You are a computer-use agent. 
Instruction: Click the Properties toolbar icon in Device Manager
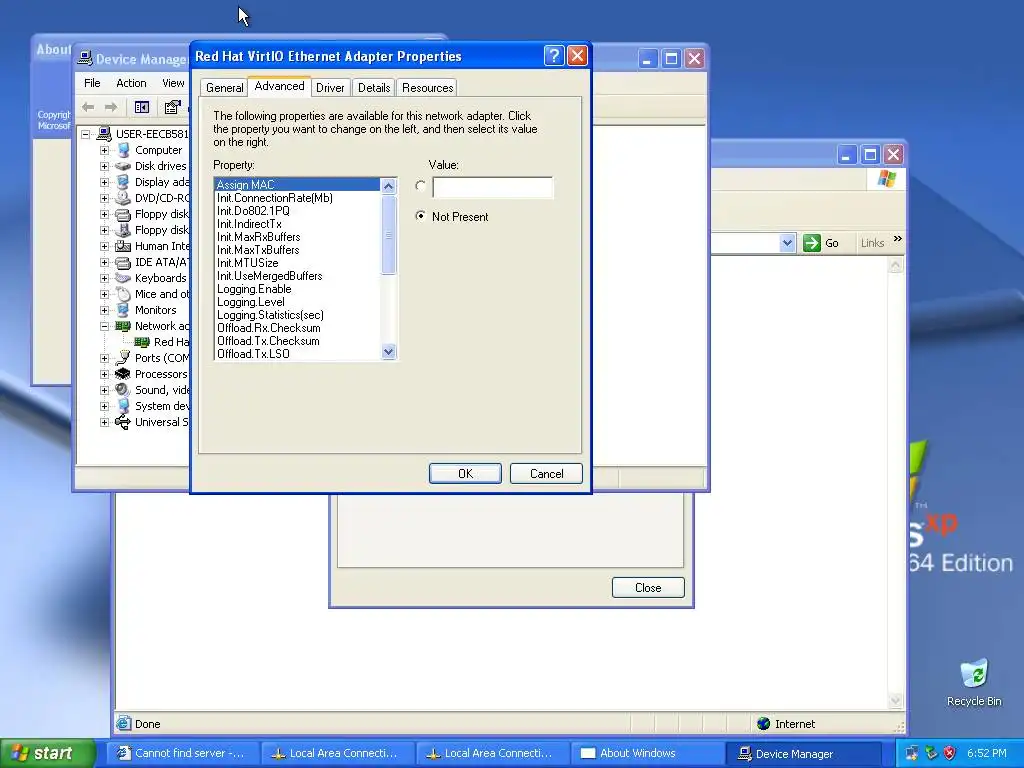click(172, 107)
